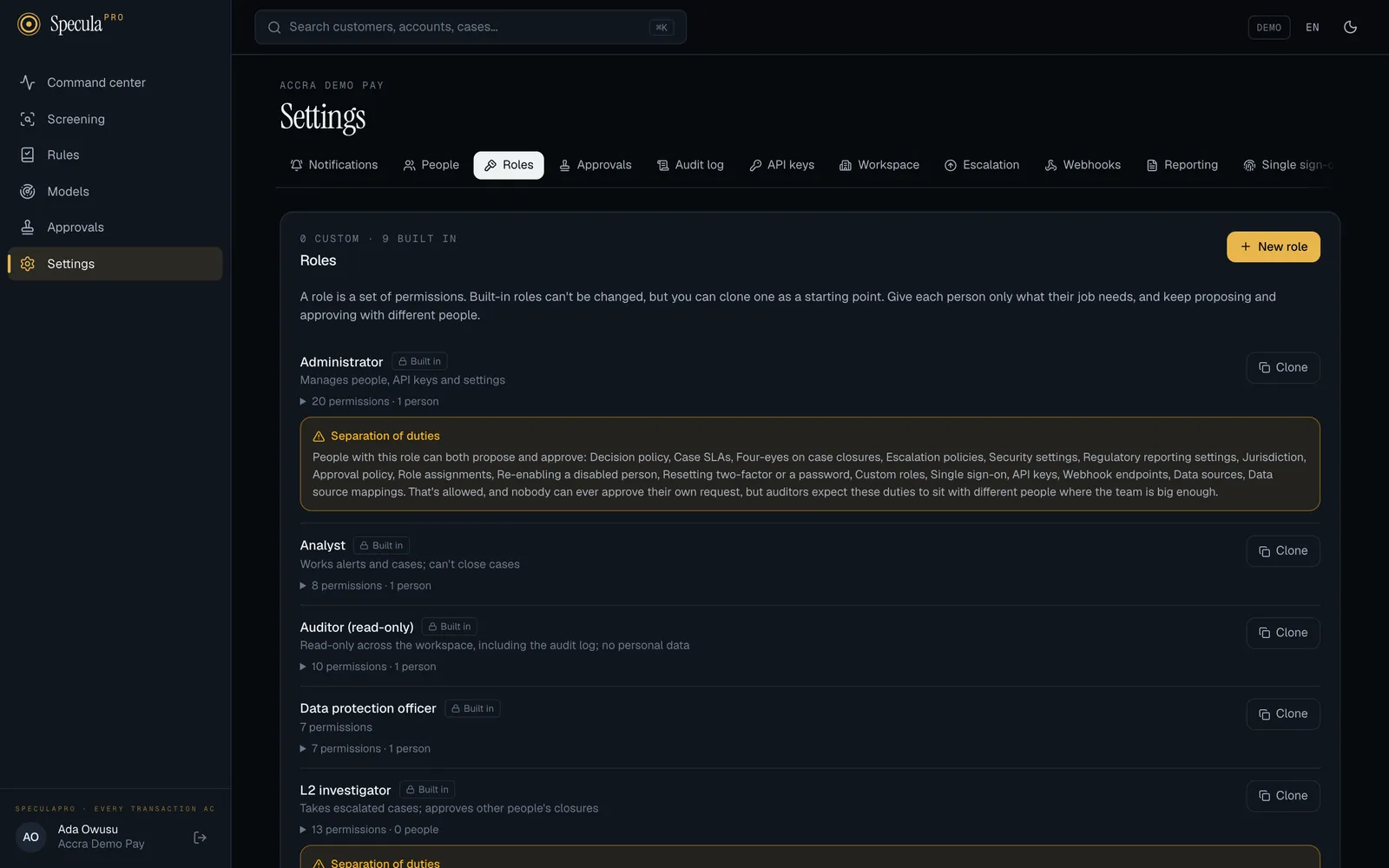
Task: Open the Single sign-on tab
Action: coord(1288,165)
